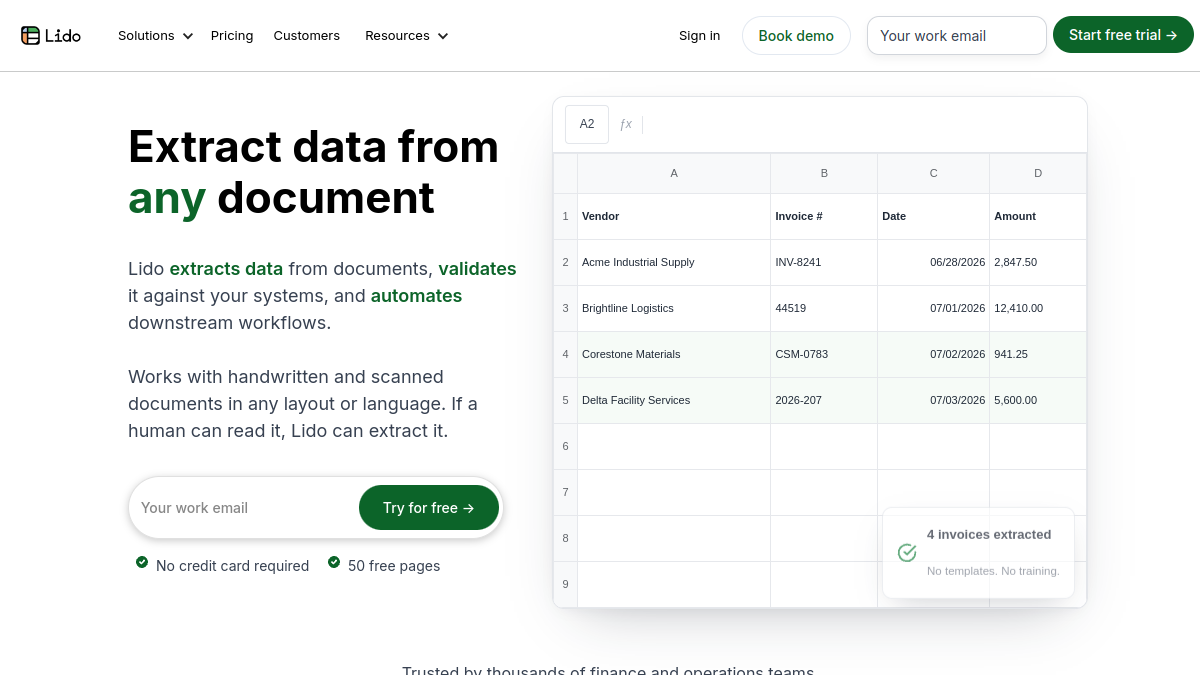
Task: Select the 07/03/2026 date cell
Action: click(x=934, y=400)
